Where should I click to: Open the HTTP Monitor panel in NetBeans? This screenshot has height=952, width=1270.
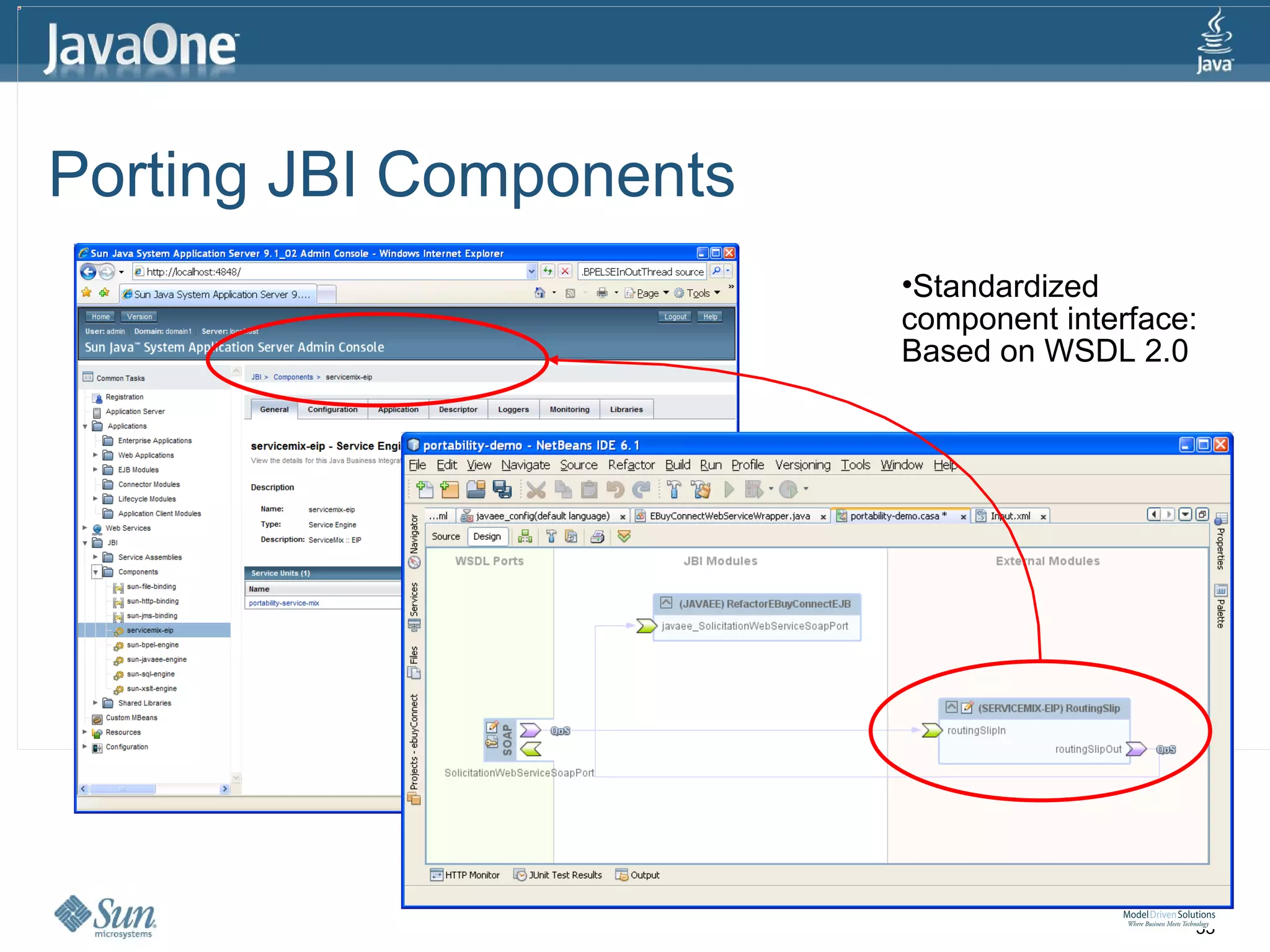(465, 875)
